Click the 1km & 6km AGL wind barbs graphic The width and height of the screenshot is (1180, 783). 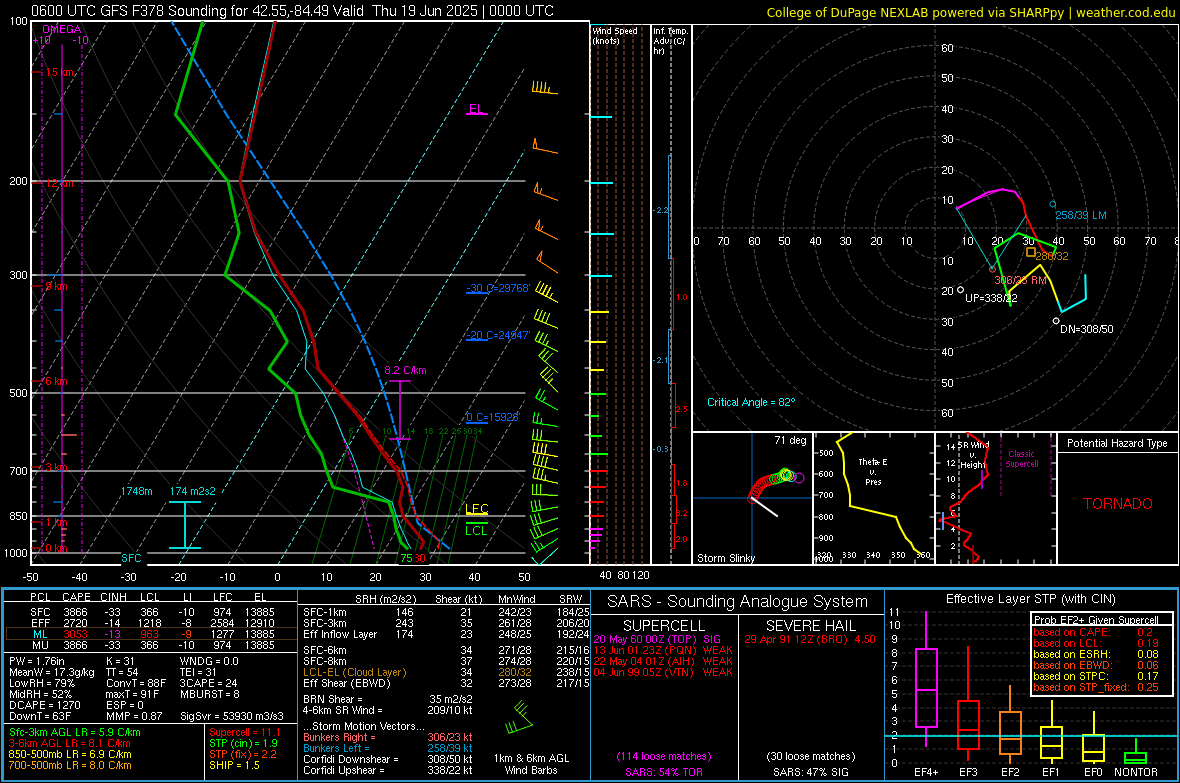519,717
